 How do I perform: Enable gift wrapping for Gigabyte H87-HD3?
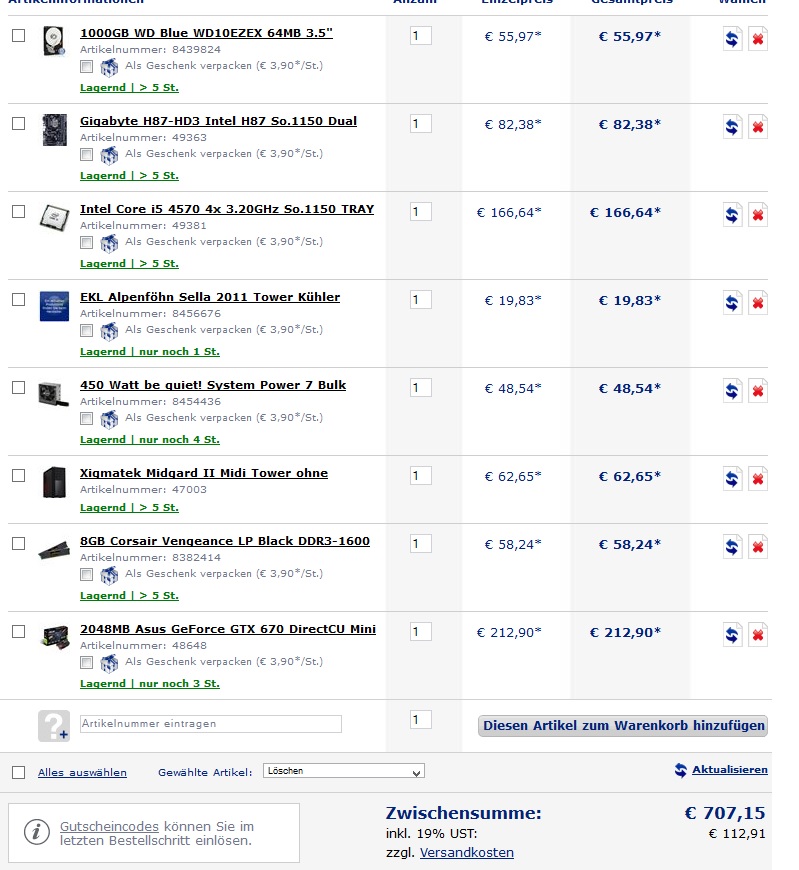(86, 155)
